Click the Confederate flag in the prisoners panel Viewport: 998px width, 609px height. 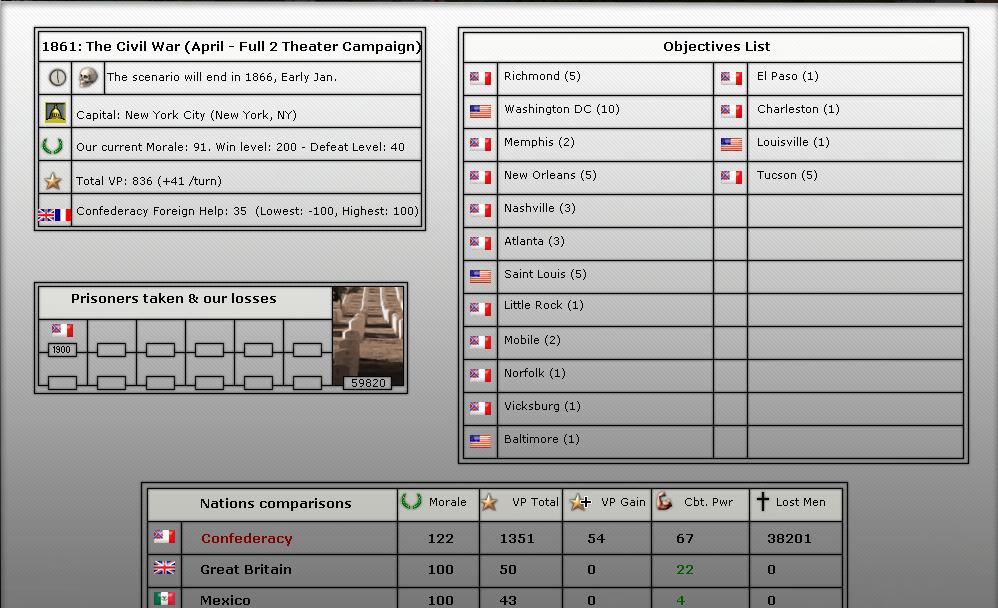tap(62, 330)
